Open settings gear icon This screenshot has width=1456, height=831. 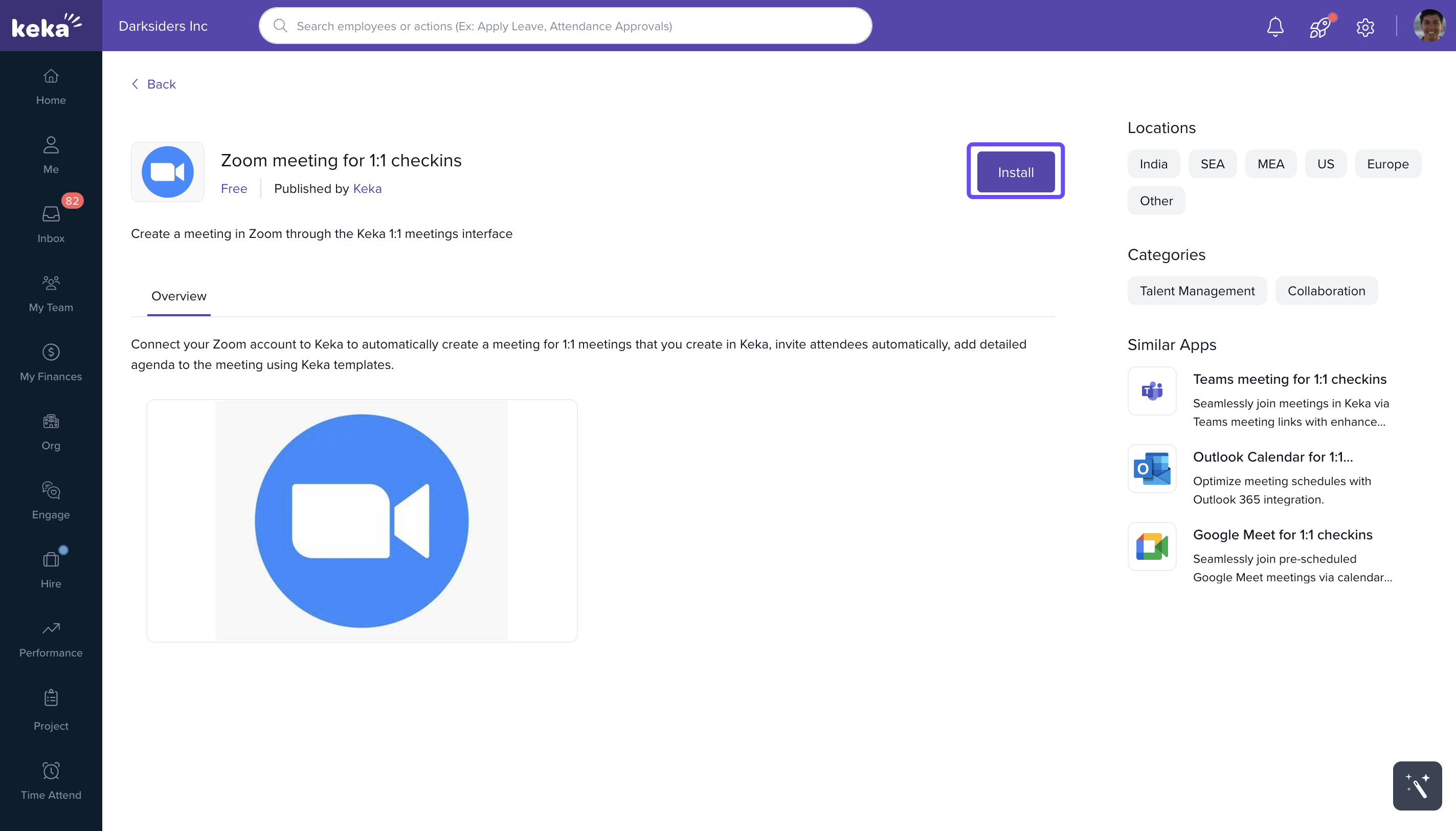pyautogui.click(x=1365, y=26)
